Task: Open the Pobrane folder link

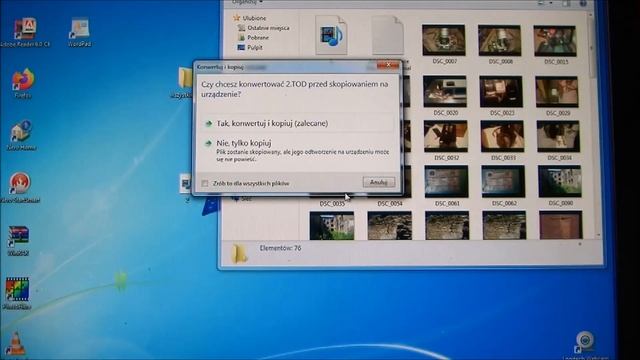Action: (x=258, y=38)
